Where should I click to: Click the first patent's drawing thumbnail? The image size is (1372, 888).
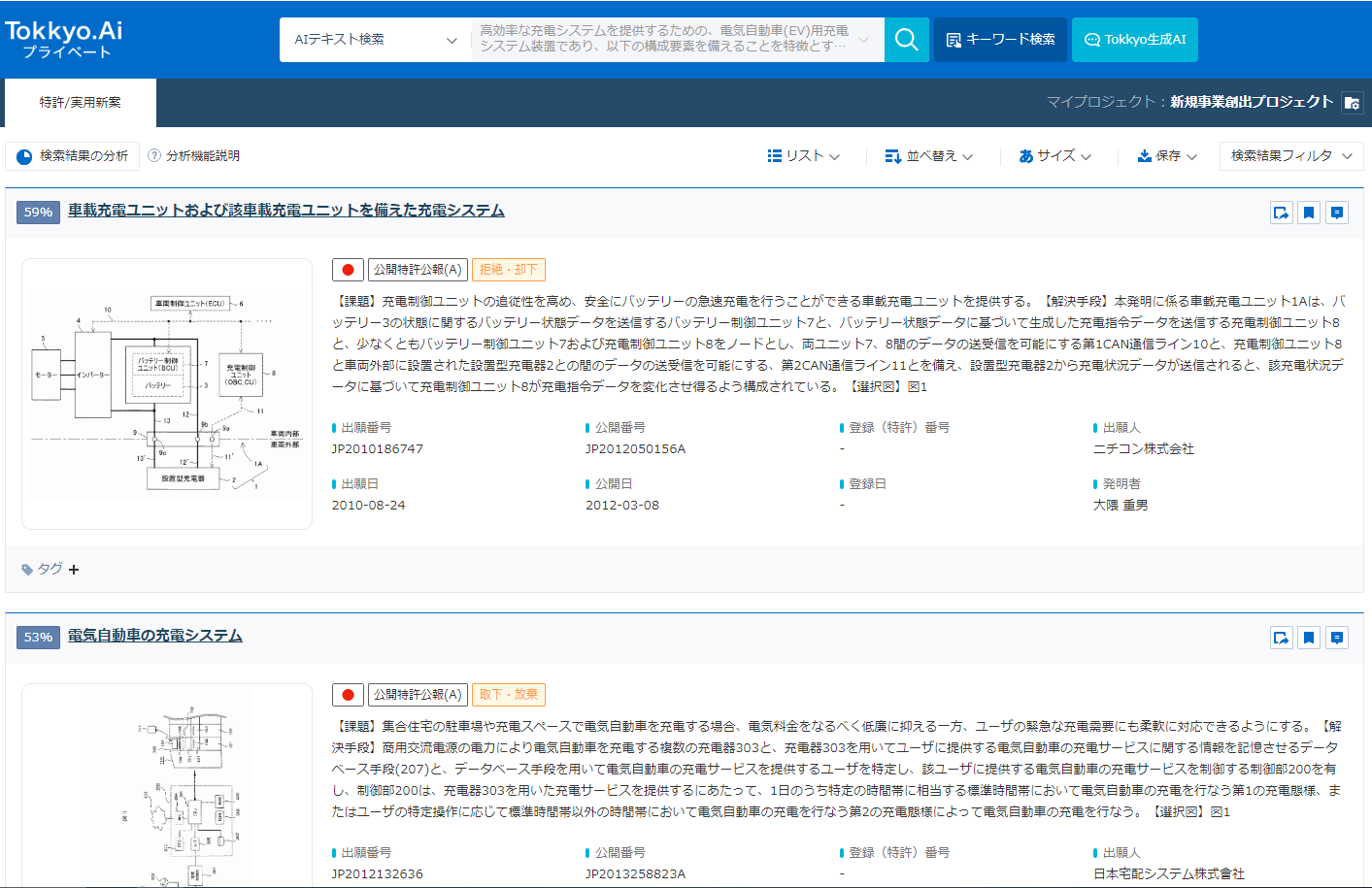click(x=167, y=394)
